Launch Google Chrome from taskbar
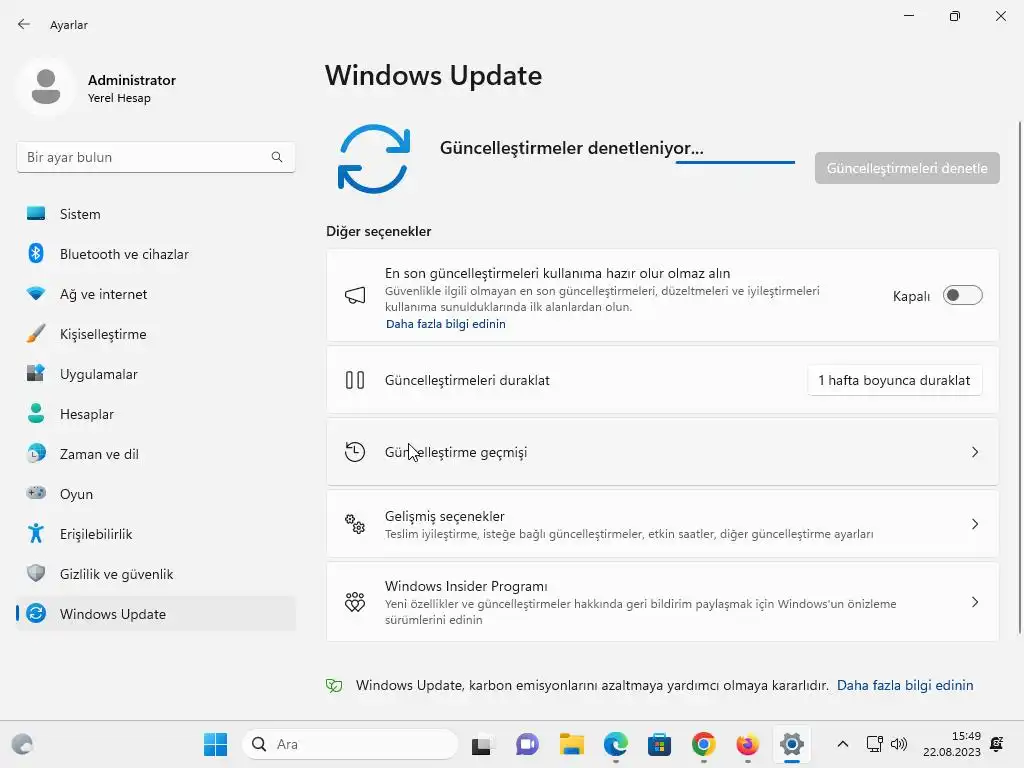1024x768 pixels. pos(703,744)
